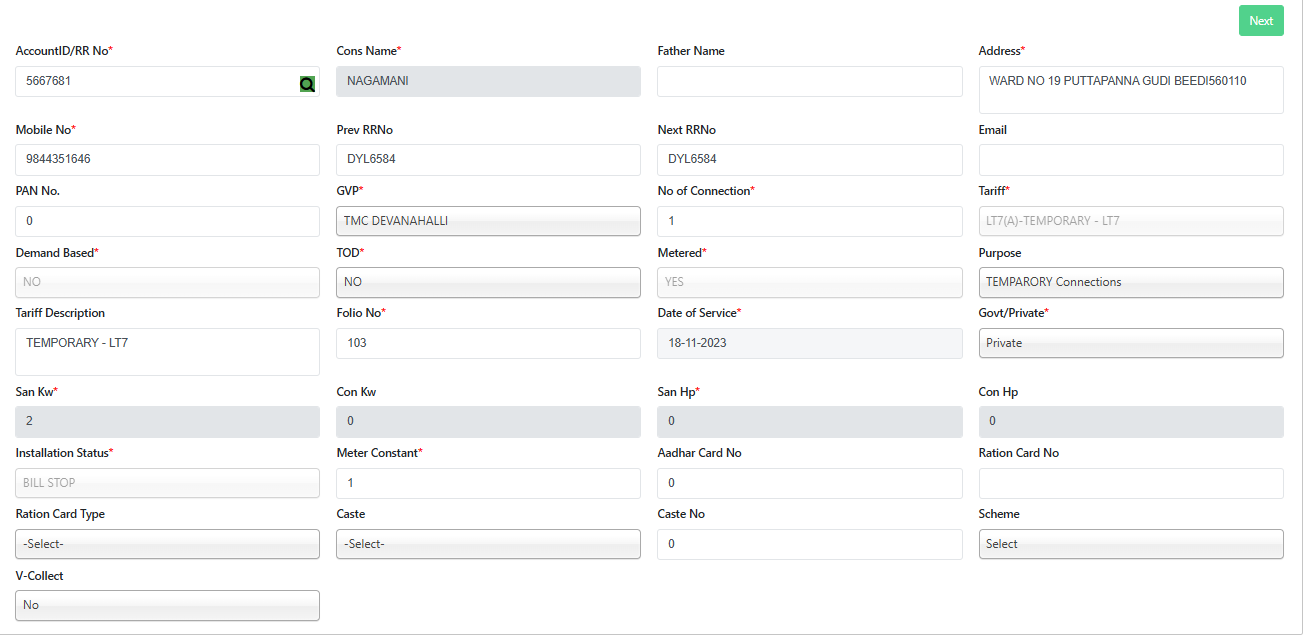This screenshot has width=1303, height=637.
Task: Open the Demand Based dropdown
Action: (168, 282)
